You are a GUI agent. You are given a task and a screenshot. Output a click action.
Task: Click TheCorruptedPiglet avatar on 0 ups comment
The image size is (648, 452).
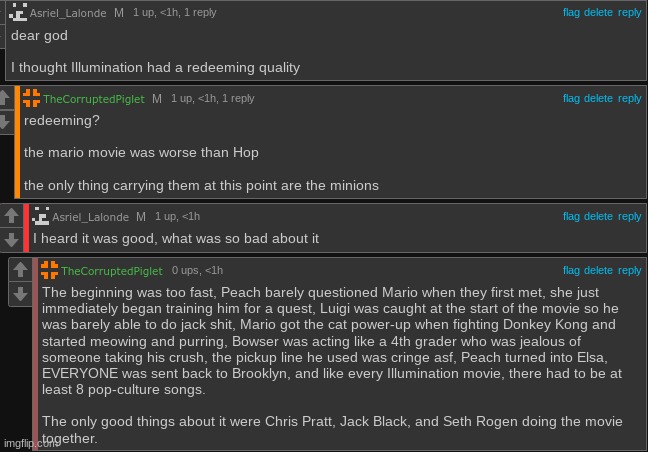(50, 270)
